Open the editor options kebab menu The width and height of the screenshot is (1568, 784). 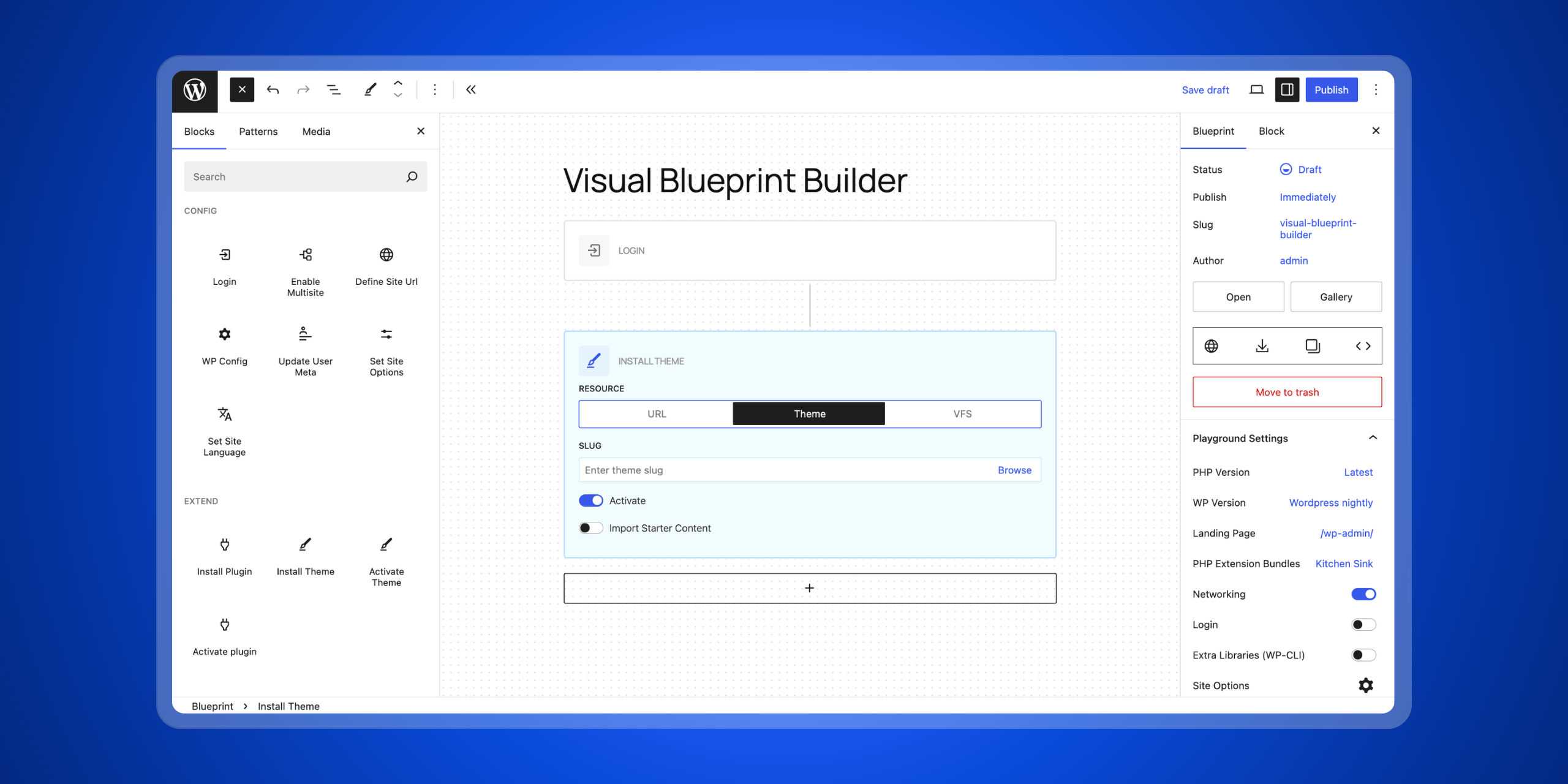click(1376, 90)
